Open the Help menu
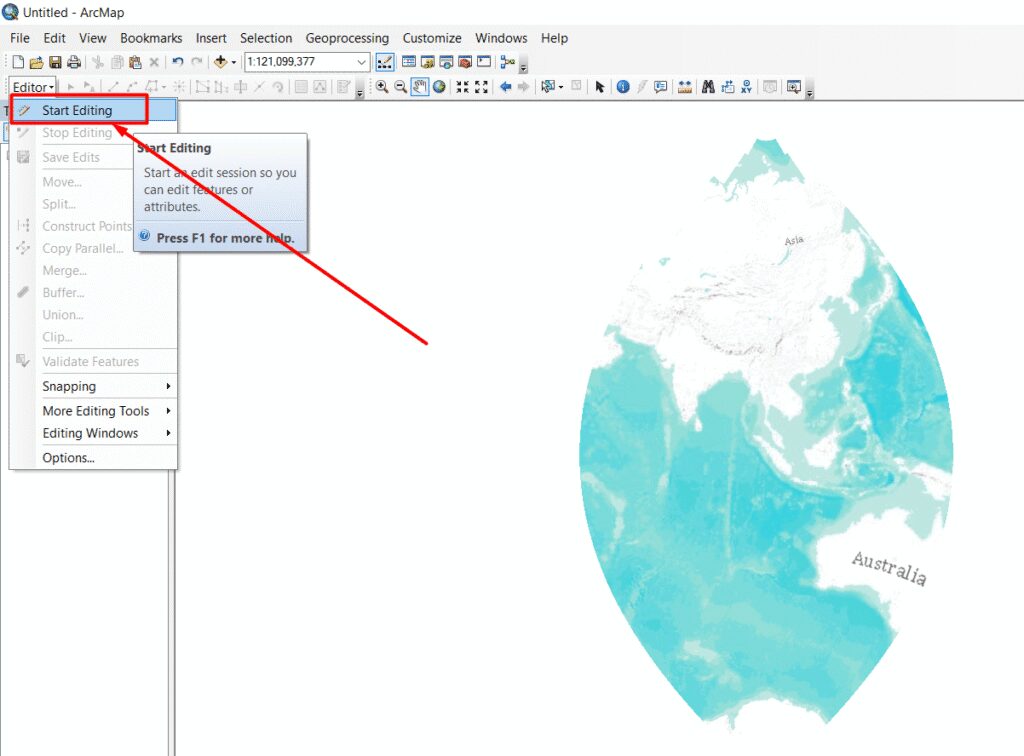 (554, 38)
